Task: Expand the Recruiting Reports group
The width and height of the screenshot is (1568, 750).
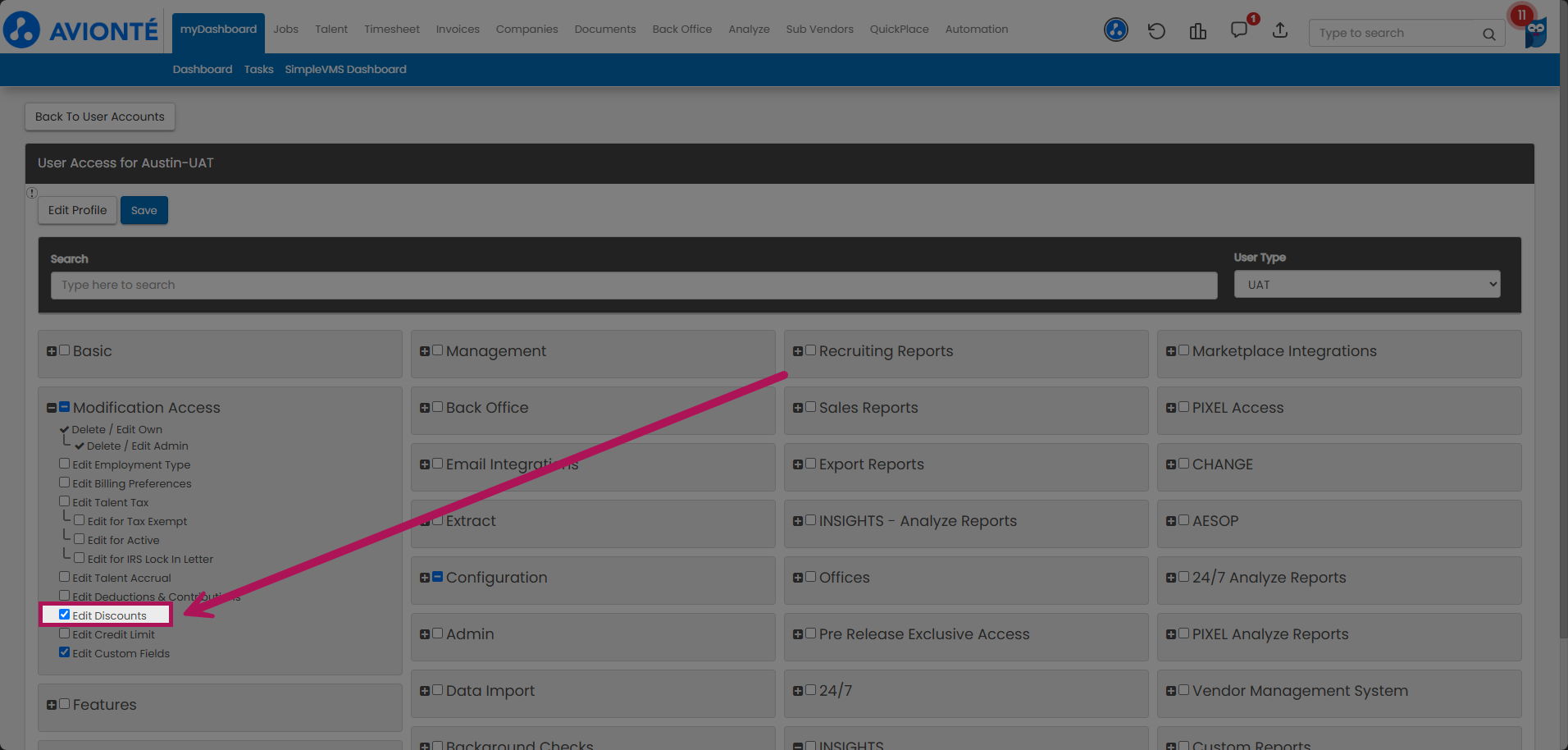Action: click(798, 351)
